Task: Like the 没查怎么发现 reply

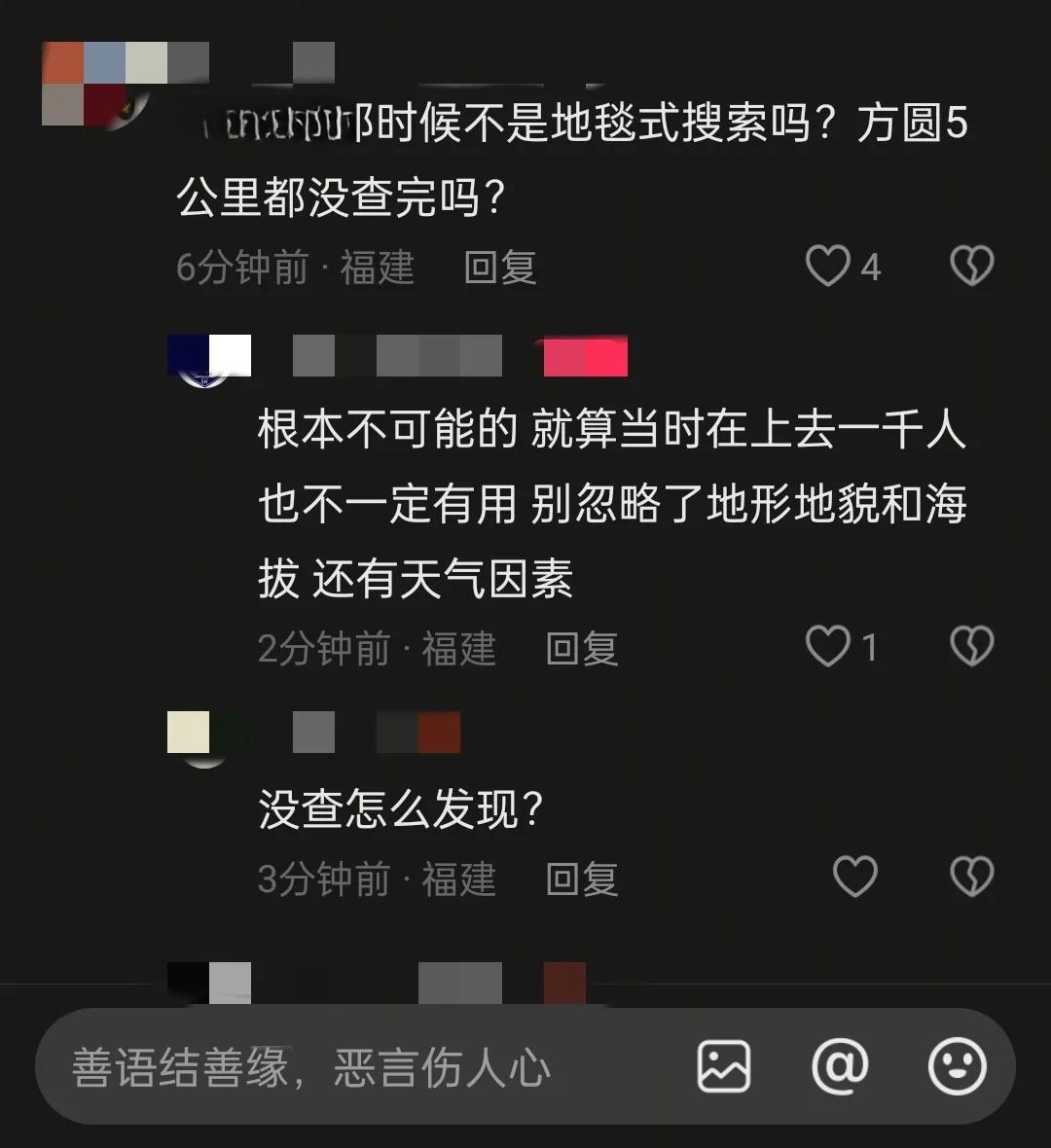Action: pos(854,877)
